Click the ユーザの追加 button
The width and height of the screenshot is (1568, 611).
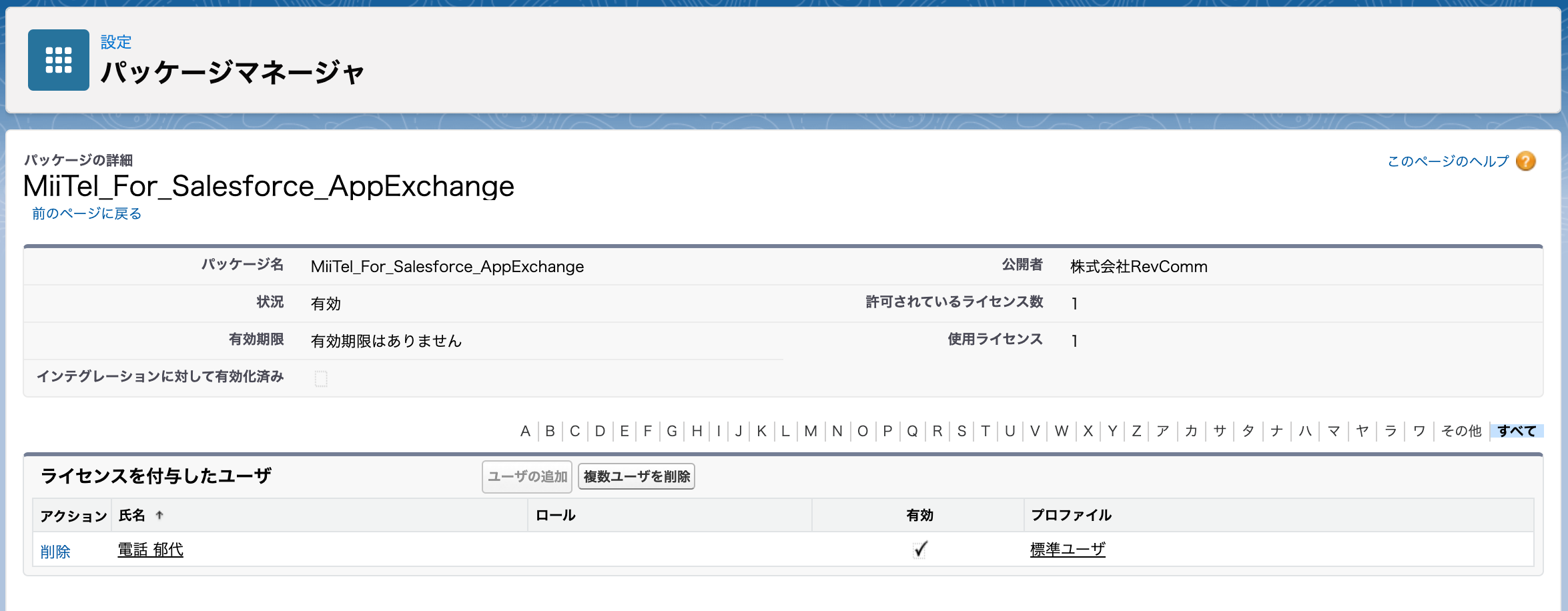point(527,477)
